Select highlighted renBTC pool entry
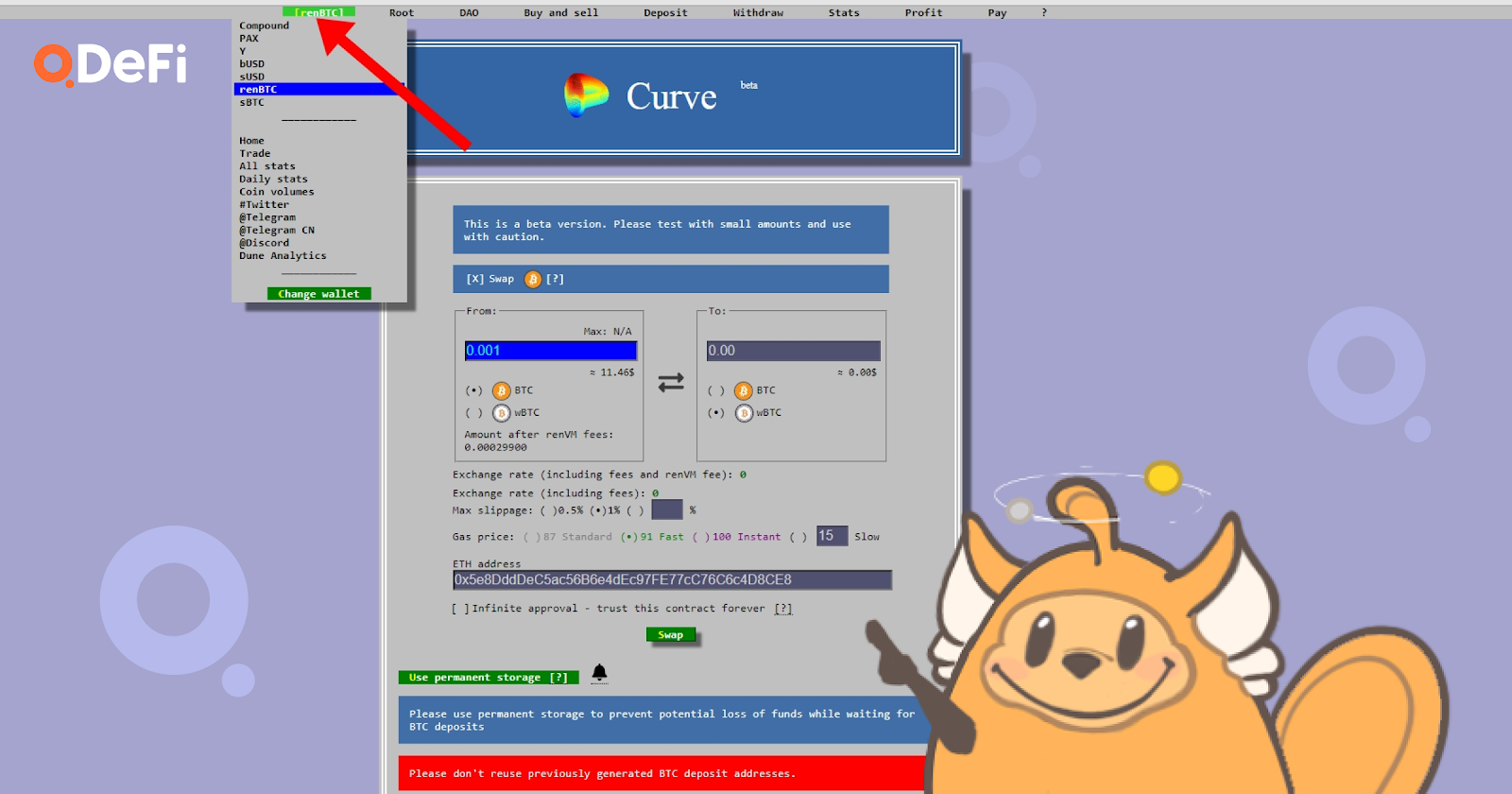The height and width of the screenshot is (794, 1512). (x=319, y=89)
